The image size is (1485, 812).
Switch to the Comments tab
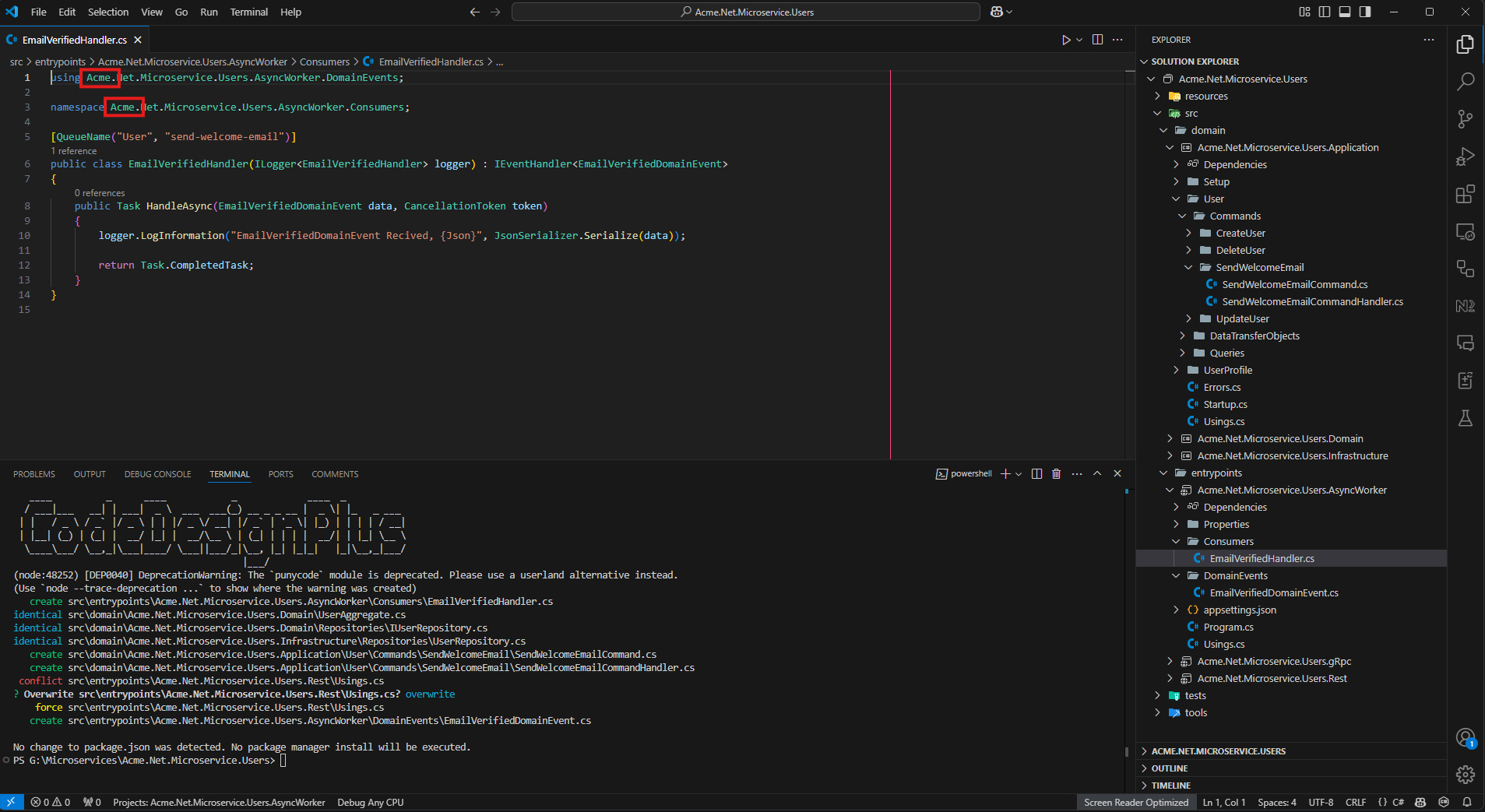coord(335,474)
